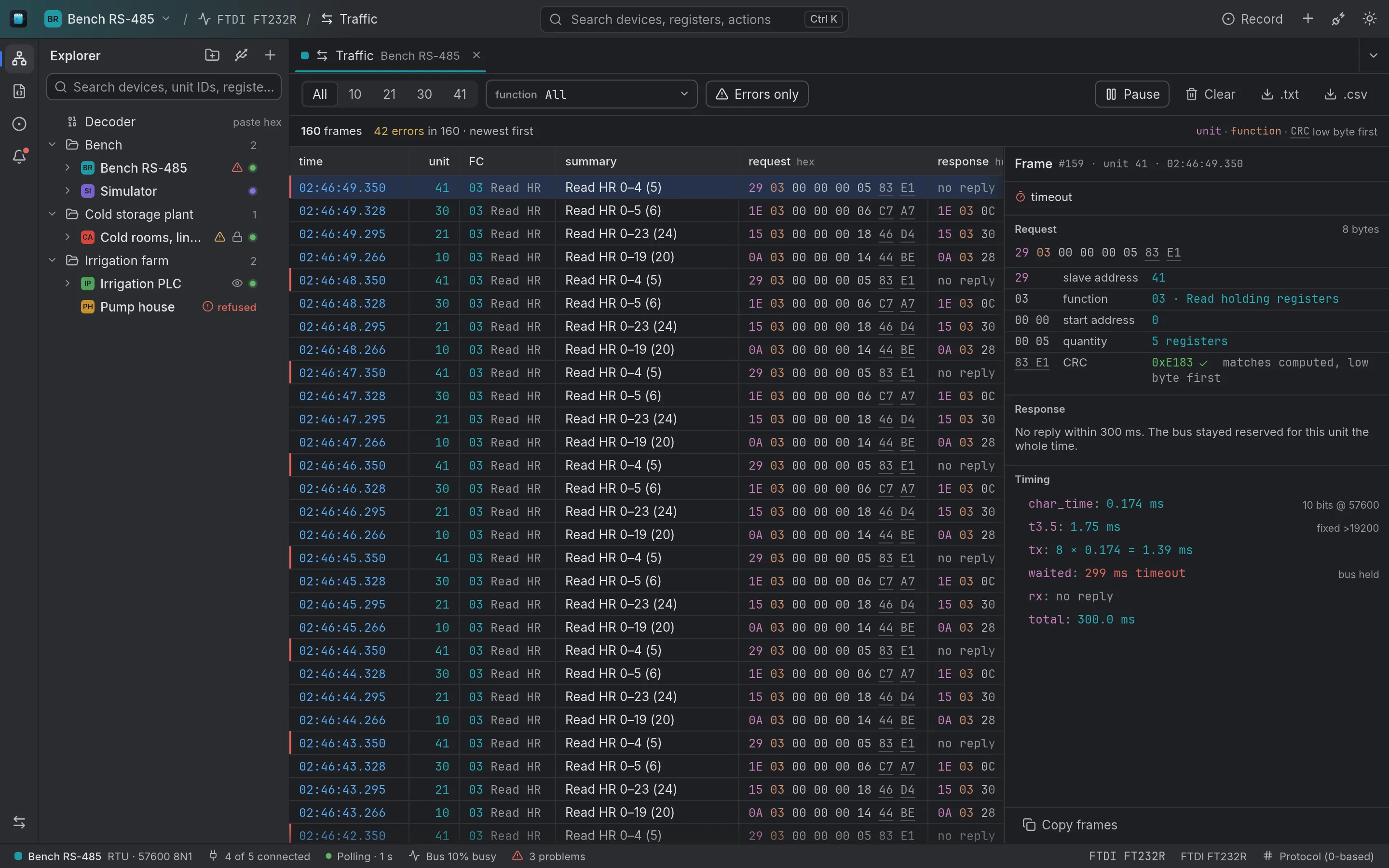Click the new folder icon in Explorer
This screenshot has height=868, width=1389.
click(x=212, y=55)
